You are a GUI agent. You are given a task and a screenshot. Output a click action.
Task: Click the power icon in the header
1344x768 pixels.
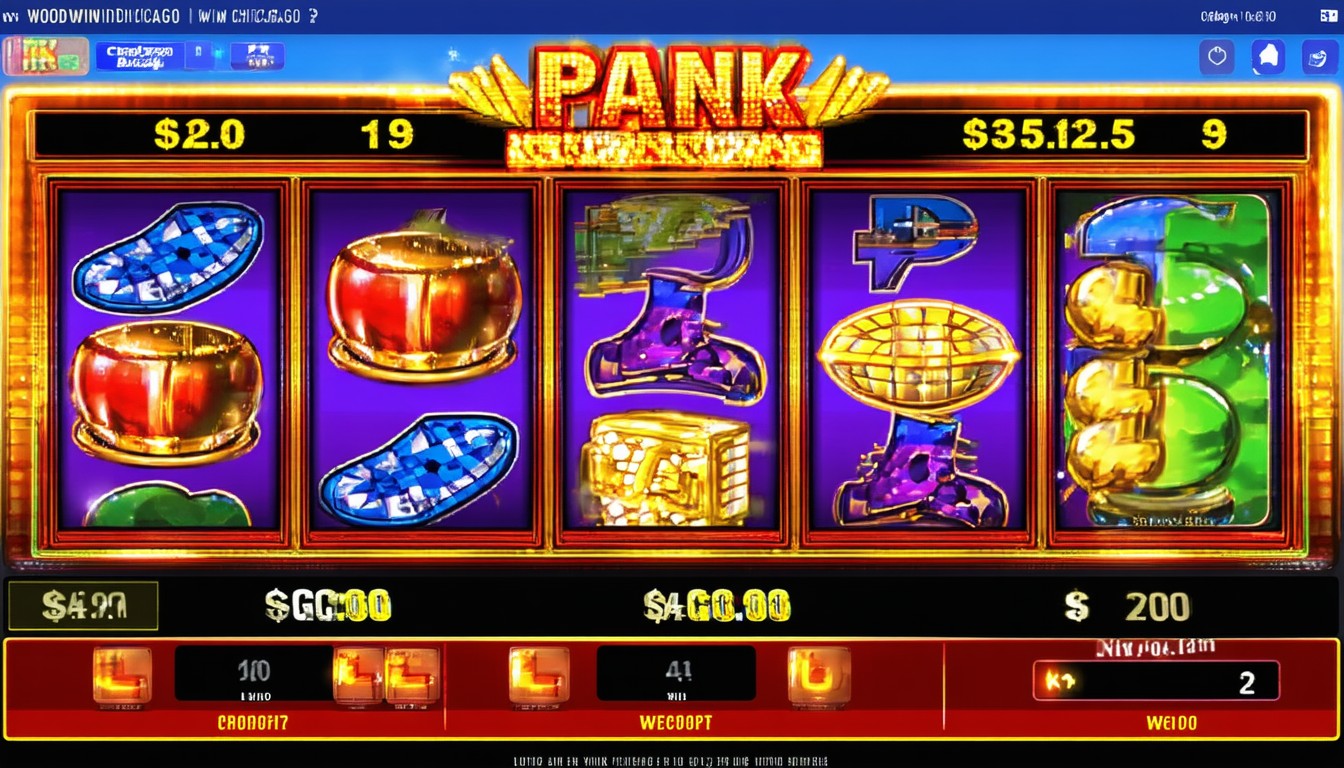1217,57
